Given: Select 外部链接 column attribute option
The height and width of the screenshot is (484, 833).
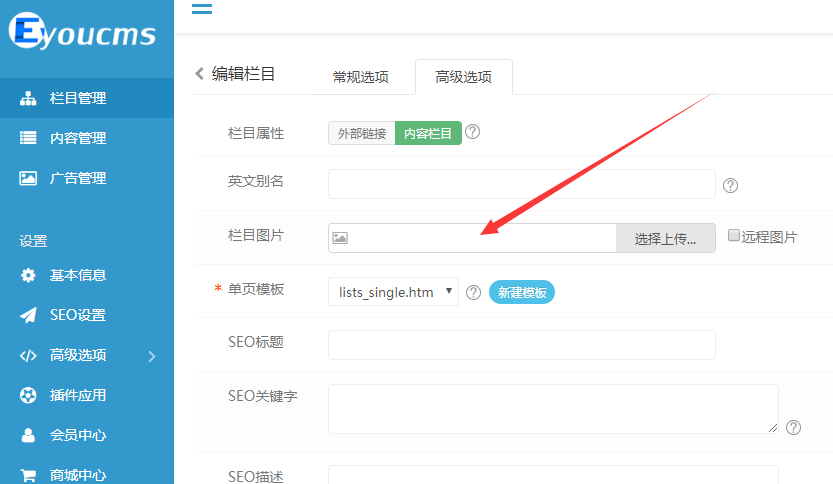Looking at the screenshot, I should 361,133.
